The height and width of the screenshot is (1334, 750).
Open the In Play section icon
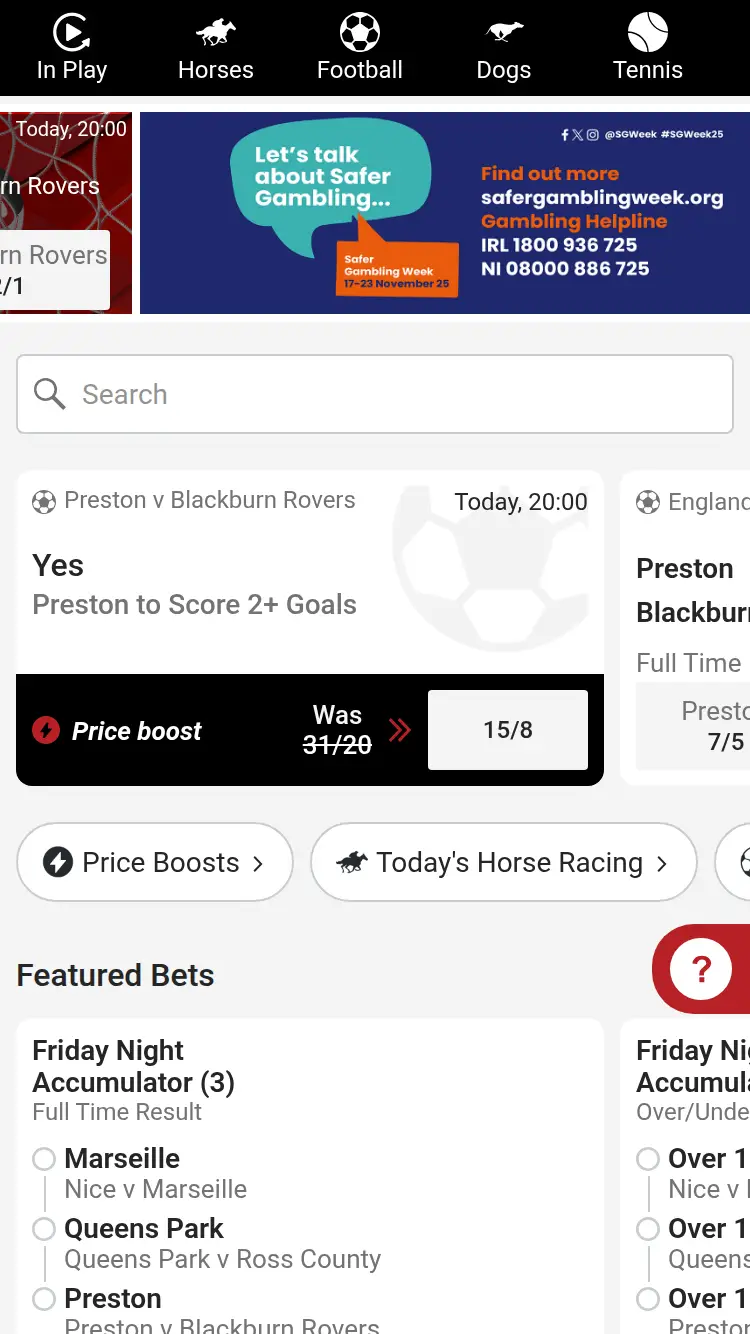71,34
